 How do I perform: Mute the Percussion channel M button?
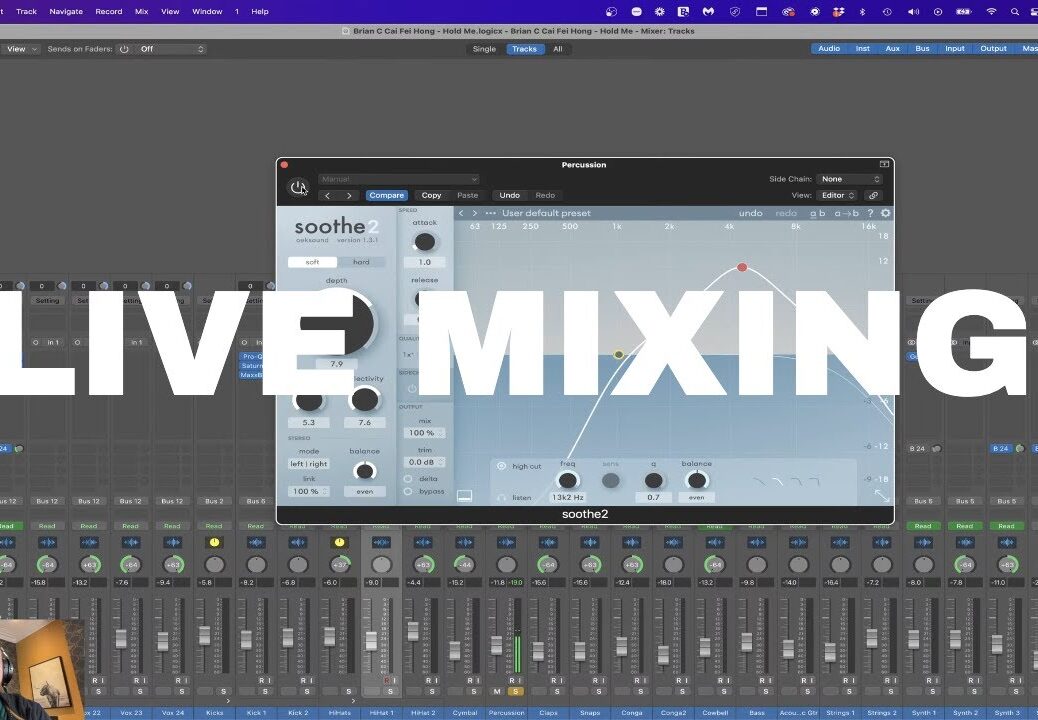(497, 691)
